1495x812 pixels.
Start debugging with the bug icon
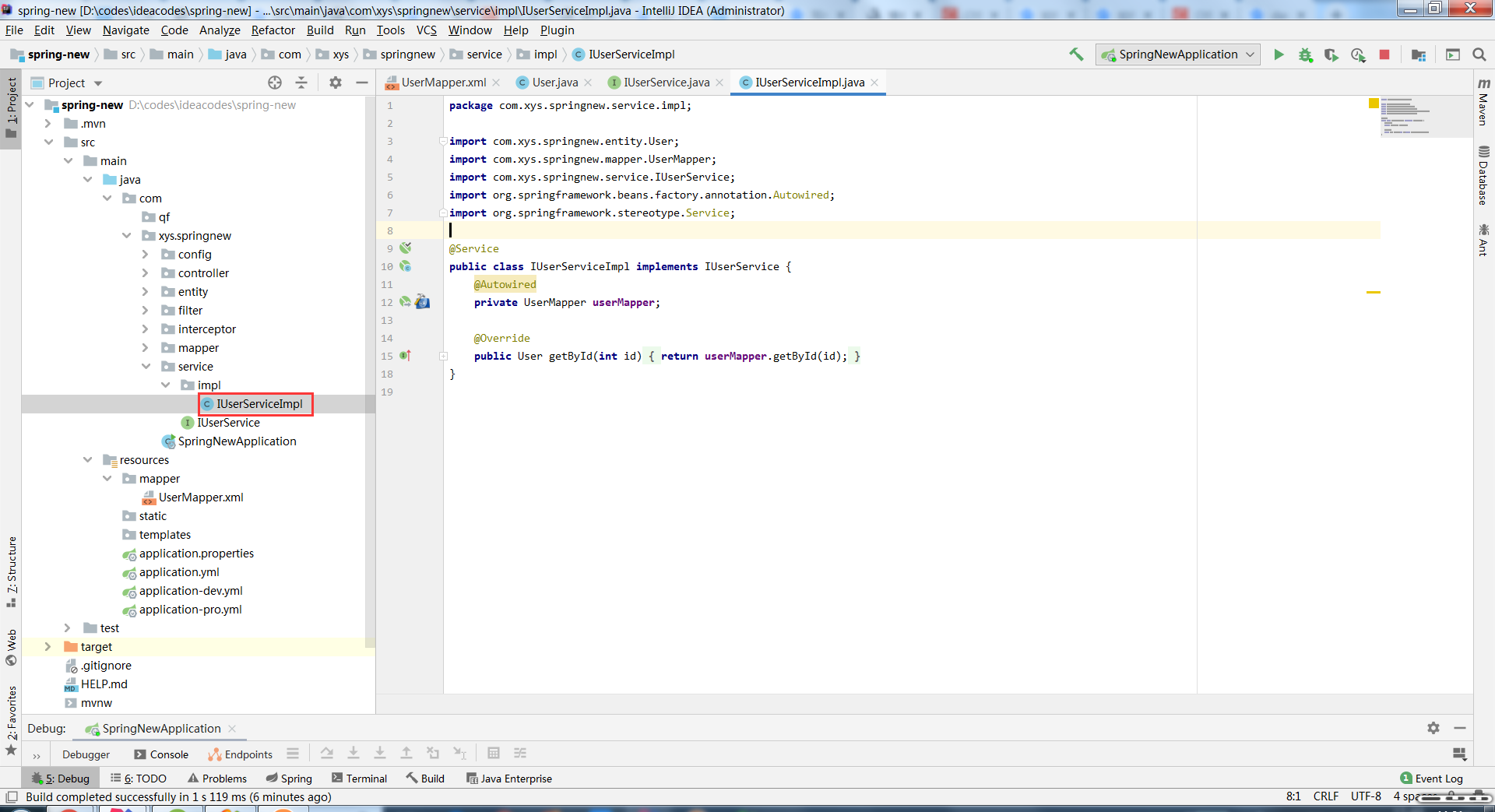1305,54
